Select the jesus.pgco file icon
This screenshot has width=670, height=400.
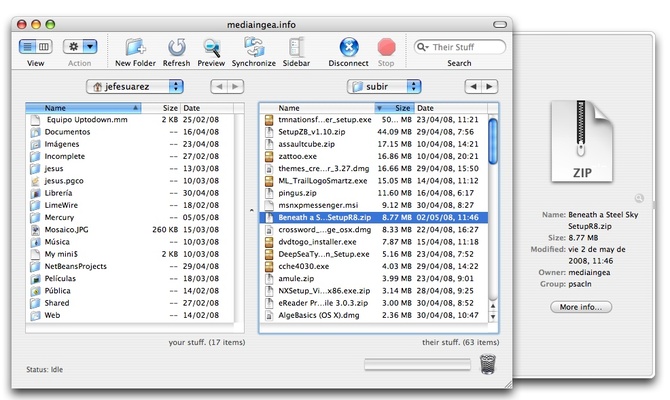(x=35, y=181)
